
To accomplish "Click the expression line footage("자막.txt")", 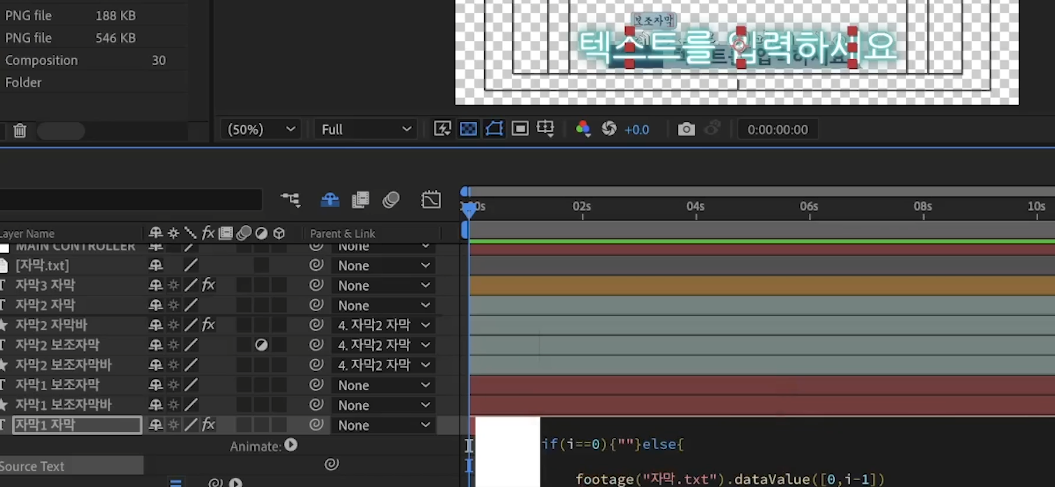I will click(x=730, y=479).
